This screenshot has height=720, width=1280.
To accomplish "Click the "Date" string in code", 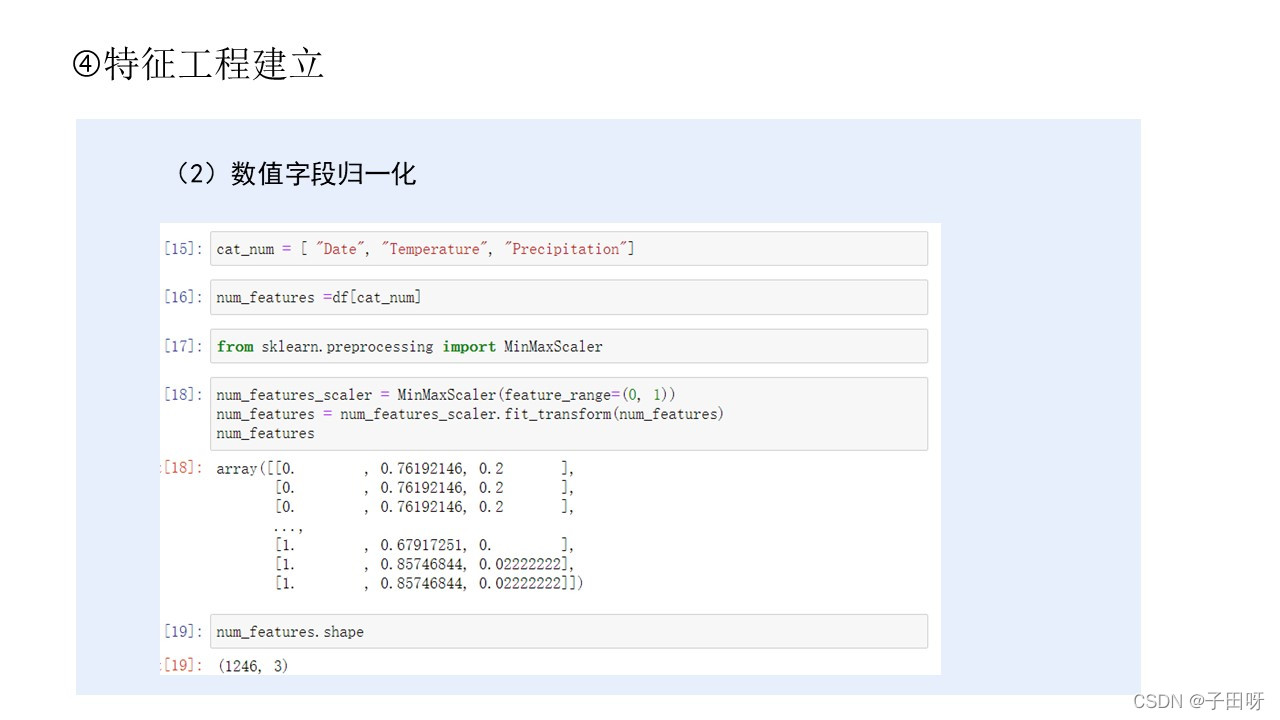I will (339, 249).
